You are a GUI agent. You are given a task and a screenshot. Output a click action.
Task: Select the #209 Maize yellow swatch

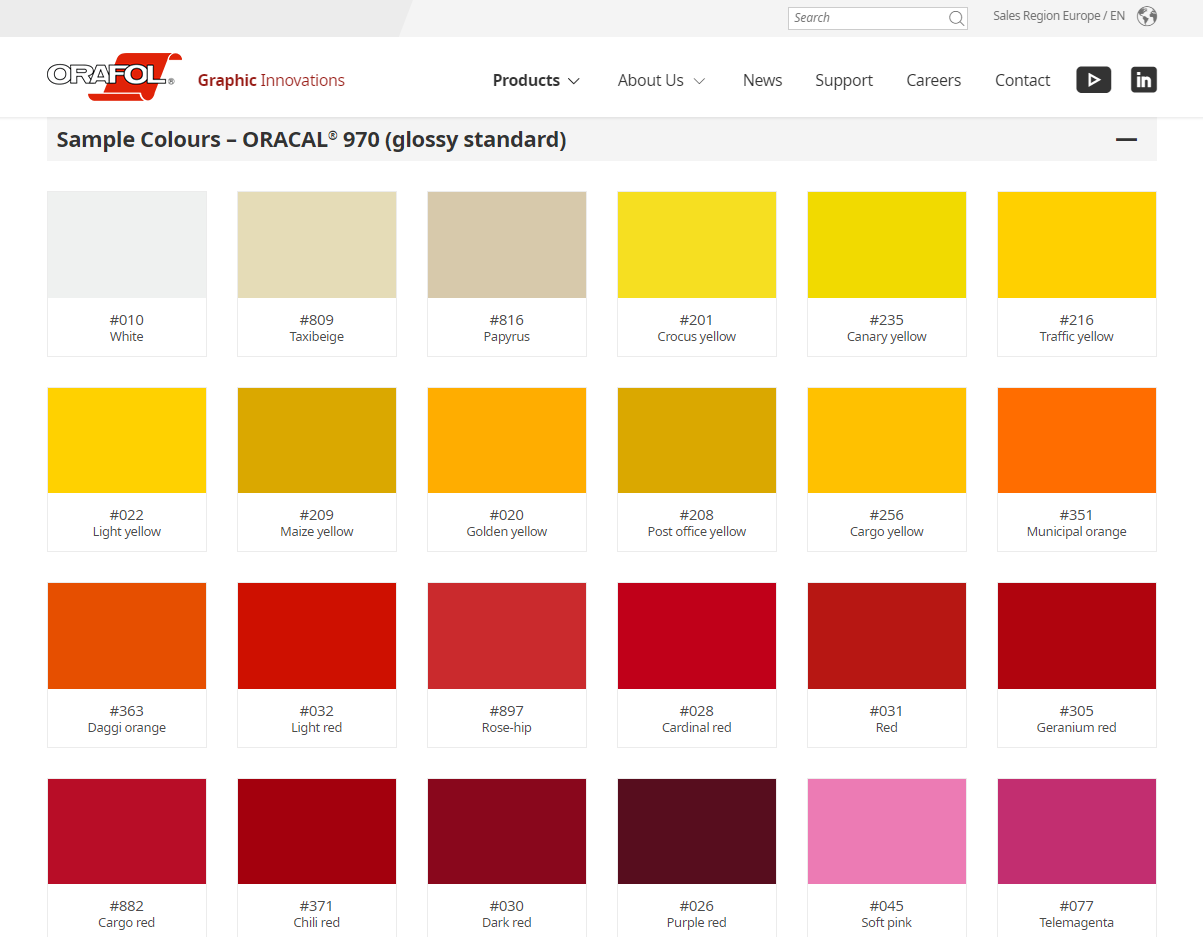317,469
